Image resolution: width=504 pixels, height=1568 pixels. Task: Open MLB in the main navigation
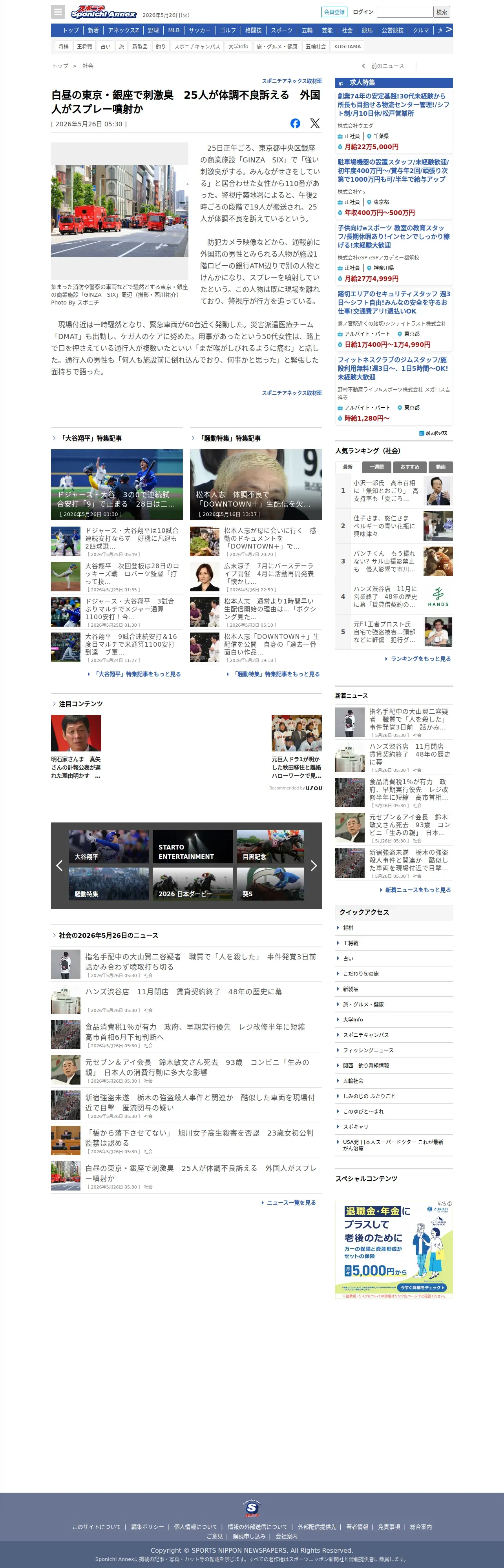[174, 31]
